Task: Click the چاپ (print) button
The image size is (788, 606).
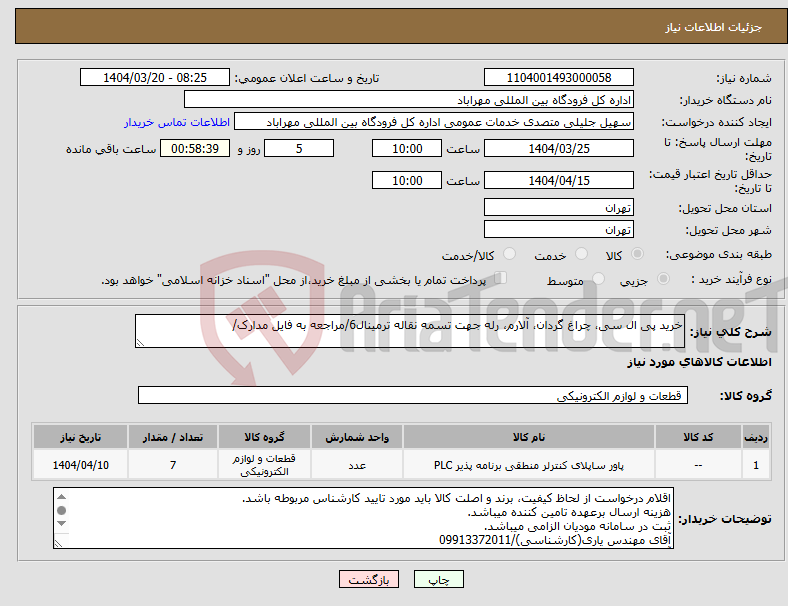Action: point(438,579)
